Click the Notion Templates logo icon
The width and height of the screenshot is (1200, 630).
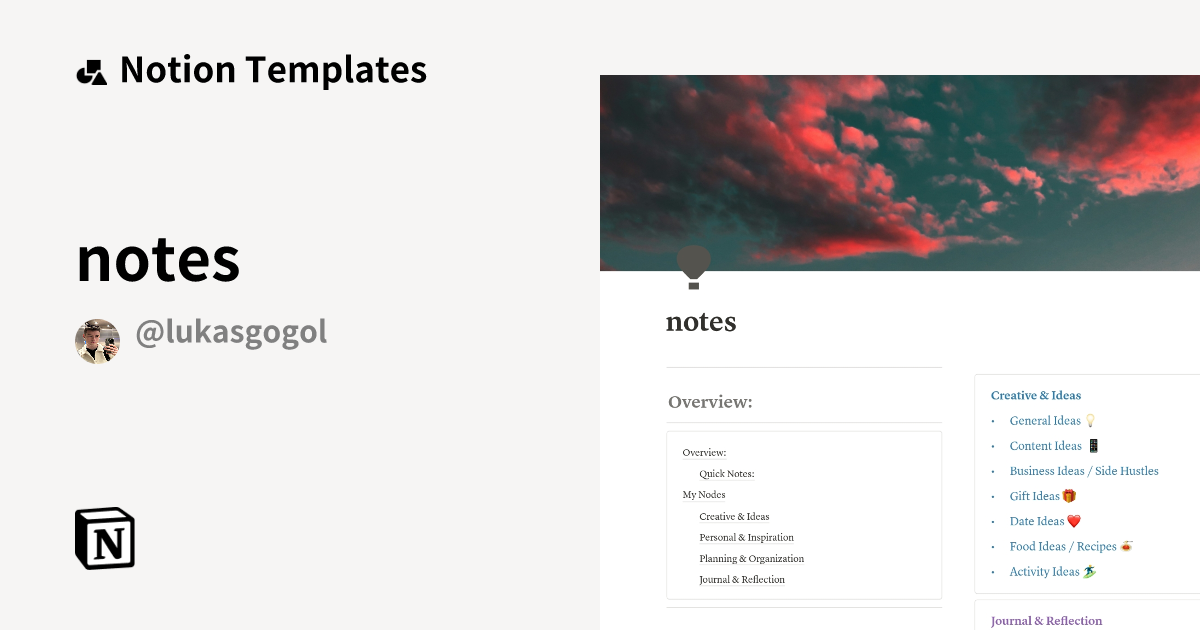[x=91, y=70]
